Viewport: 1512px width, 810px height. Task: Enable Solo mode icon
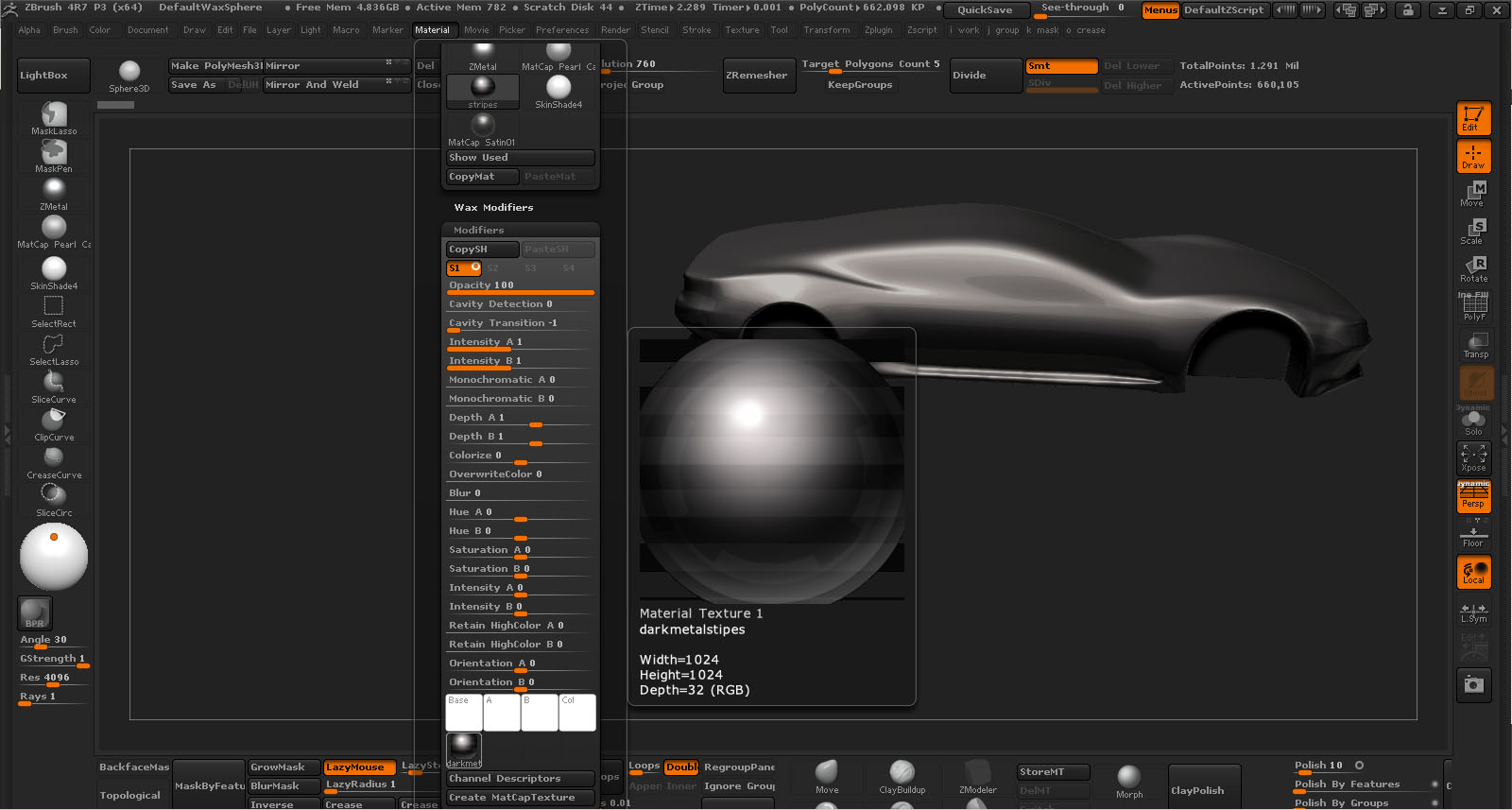[1473, 422]
